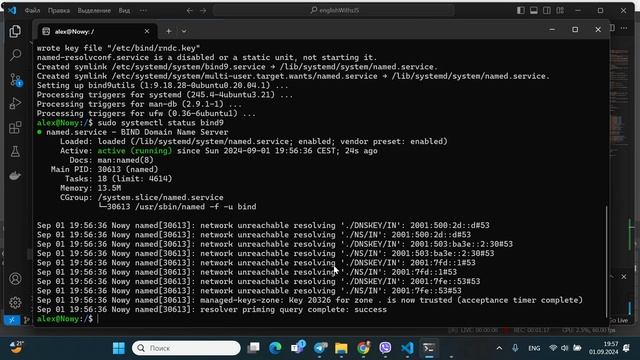
Task: Open the weather widget on the taskbar
Action: click(16, 348)
